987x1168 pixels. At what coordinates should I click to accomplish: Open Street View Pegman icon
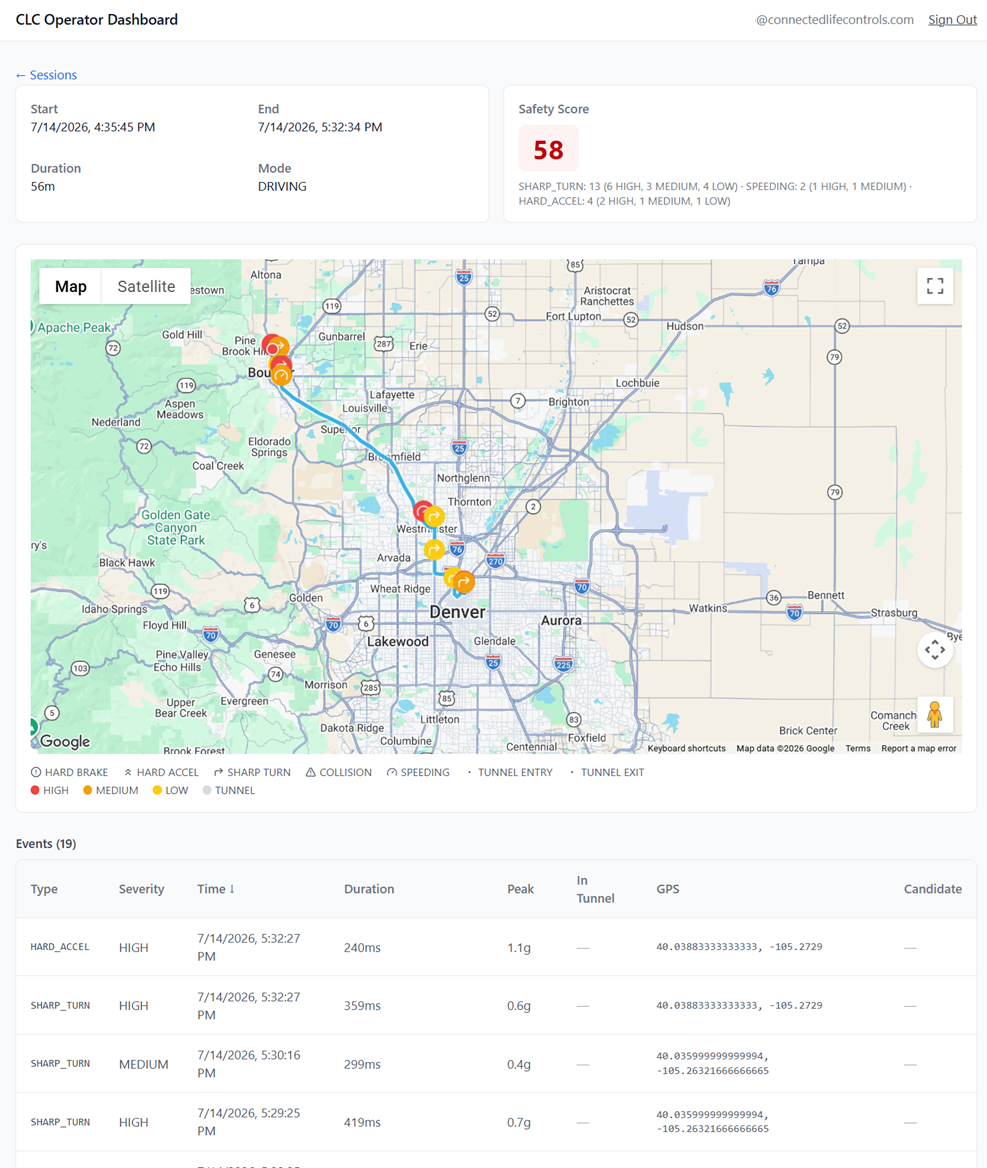click(935, 715)
